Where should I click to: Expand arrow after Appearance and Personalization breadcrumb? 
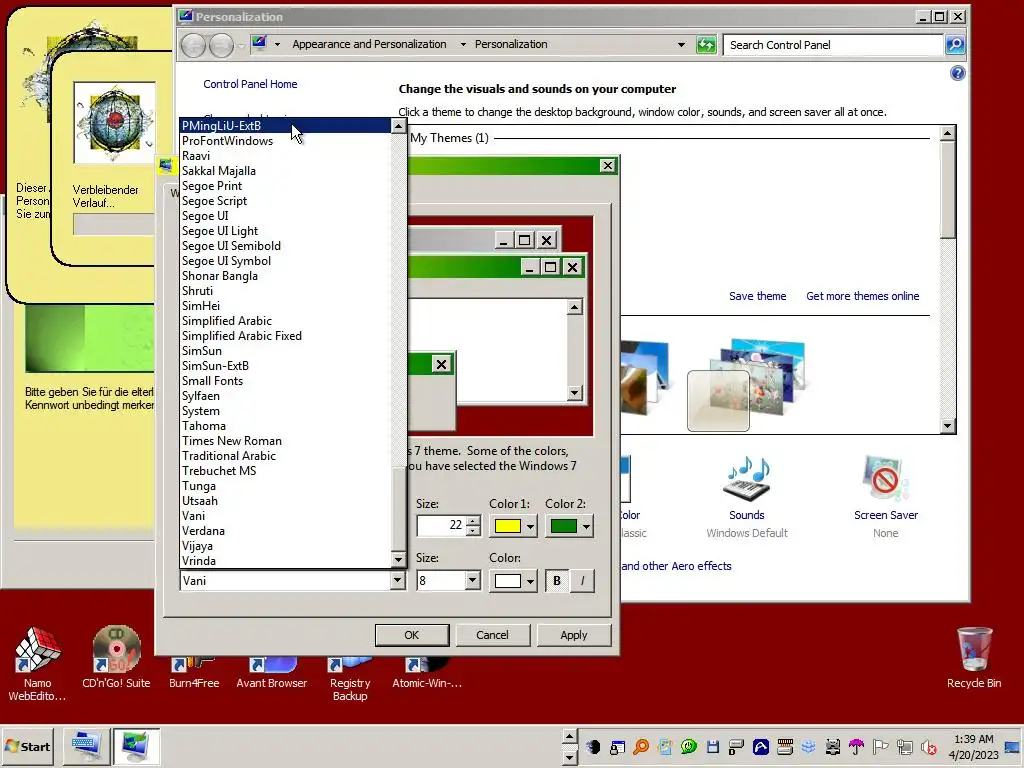[463, 44]
